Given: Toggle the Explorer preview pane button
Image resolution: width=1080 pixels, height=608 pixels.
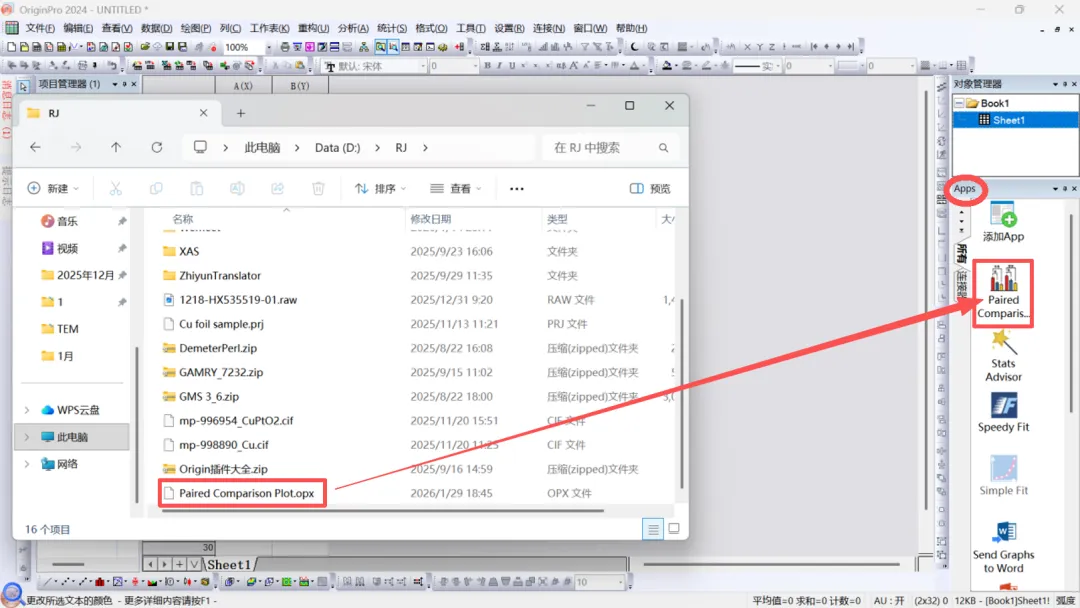Looking at the screenshot, I should click(650, 189).
